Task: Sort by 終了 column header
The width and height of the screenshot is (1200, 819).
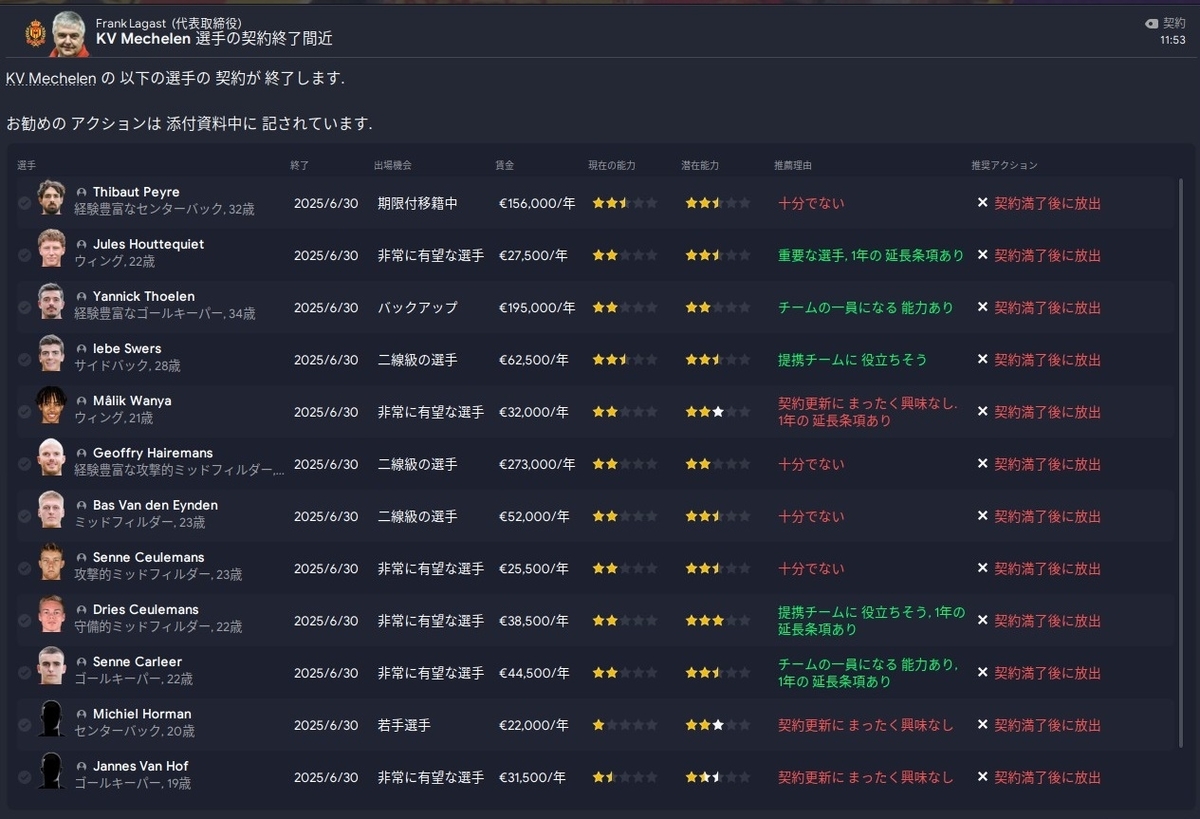Action: 300,165
